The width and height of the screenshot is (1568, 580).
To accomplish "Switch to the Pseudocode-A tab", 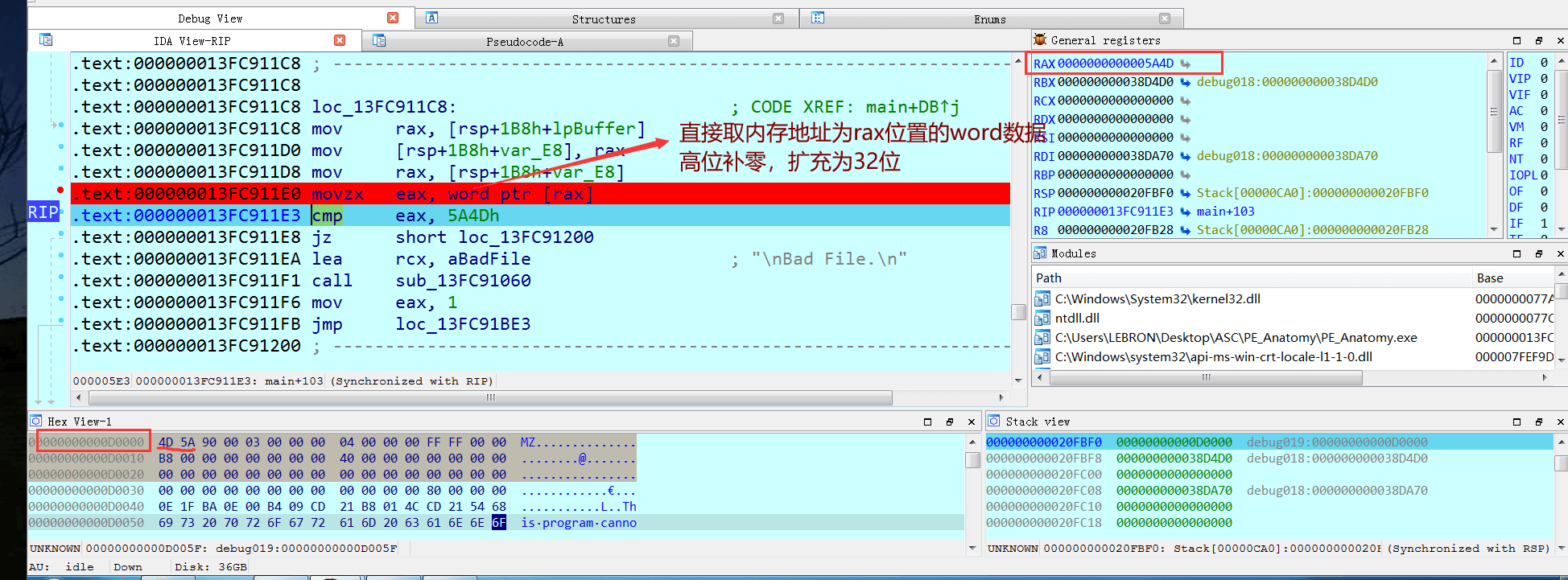I will click(x=524, y=42).
